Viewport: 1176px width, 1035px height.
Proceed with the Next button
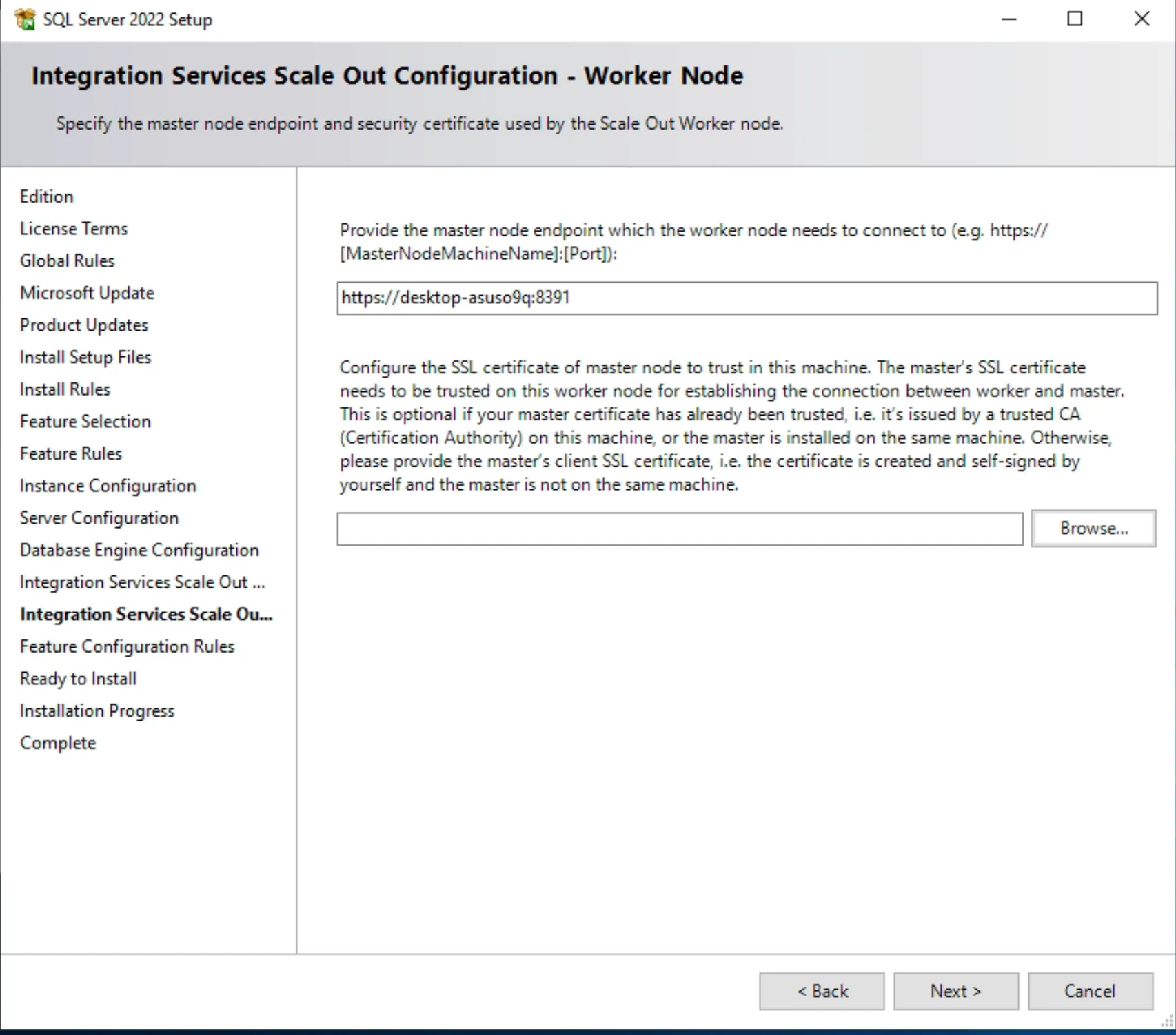pyautogui.click(x=956, y=991)
